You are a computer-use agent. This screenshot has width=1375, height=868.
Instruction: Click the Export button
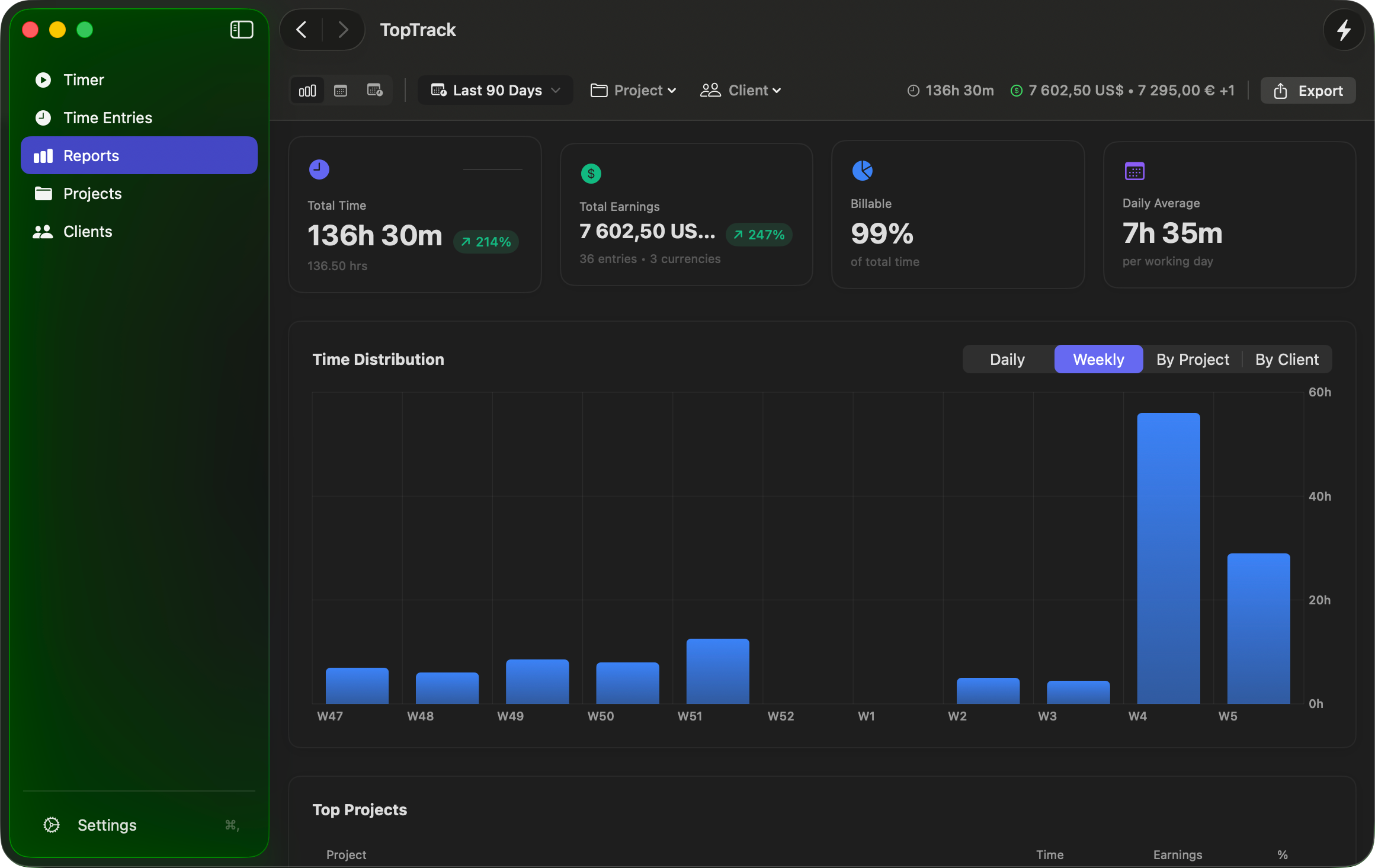(x=1308, y=90)
